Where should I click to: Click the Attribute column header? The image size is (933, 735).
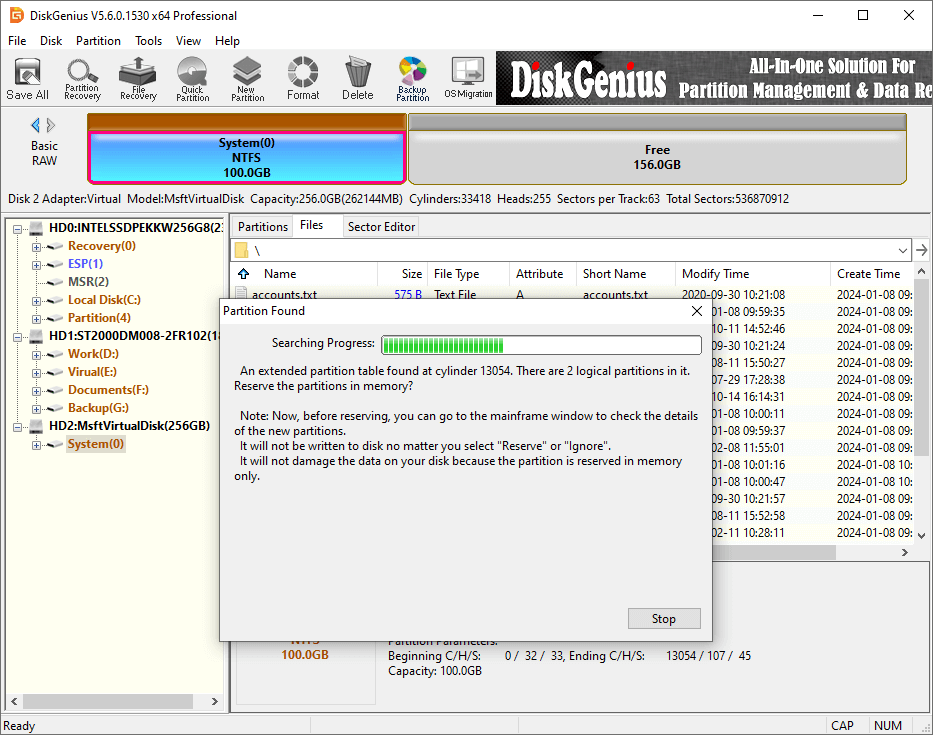[541, 274]
